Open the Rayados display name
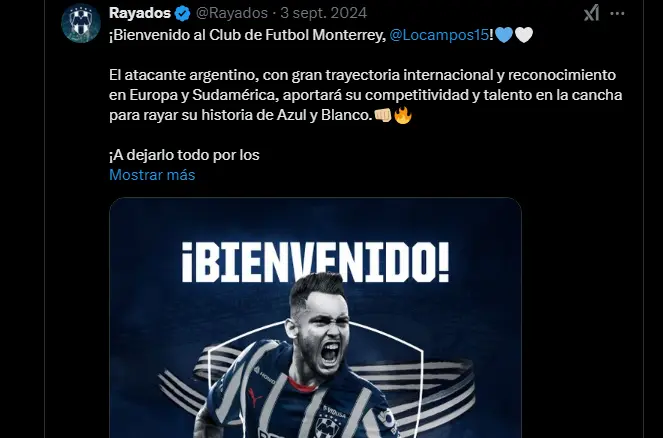663x438 pixels. click(x=140, y=13)
